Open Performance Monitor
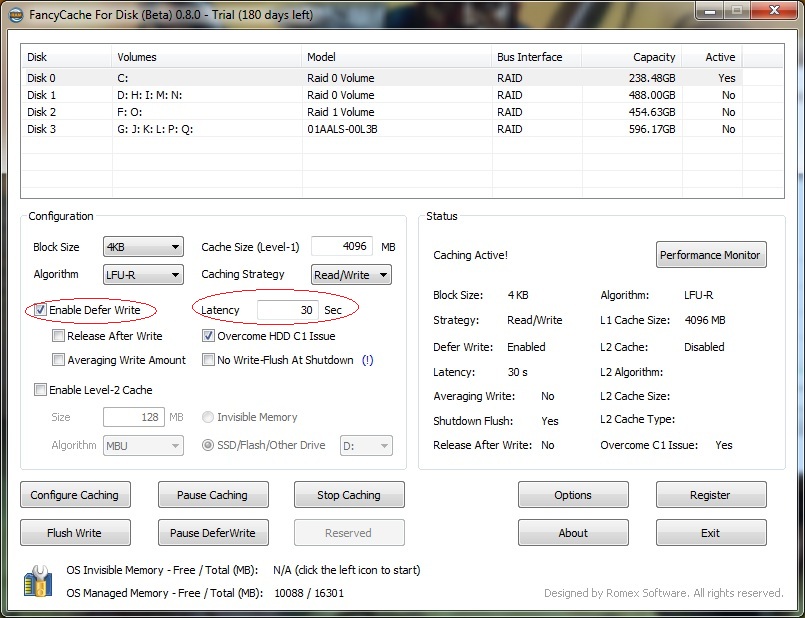This screenshot has width=805, height=618. coord(711,255)
